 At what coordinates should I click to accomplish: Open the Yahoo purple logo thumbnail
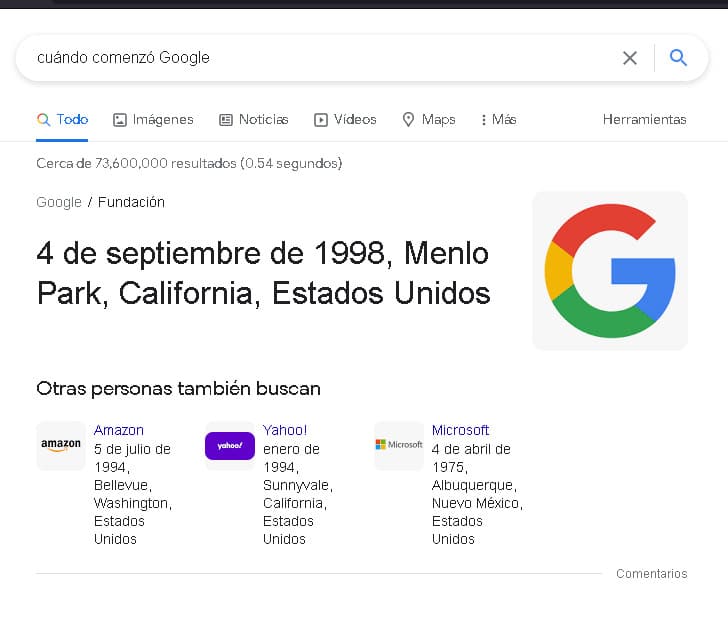coord(230,446)
